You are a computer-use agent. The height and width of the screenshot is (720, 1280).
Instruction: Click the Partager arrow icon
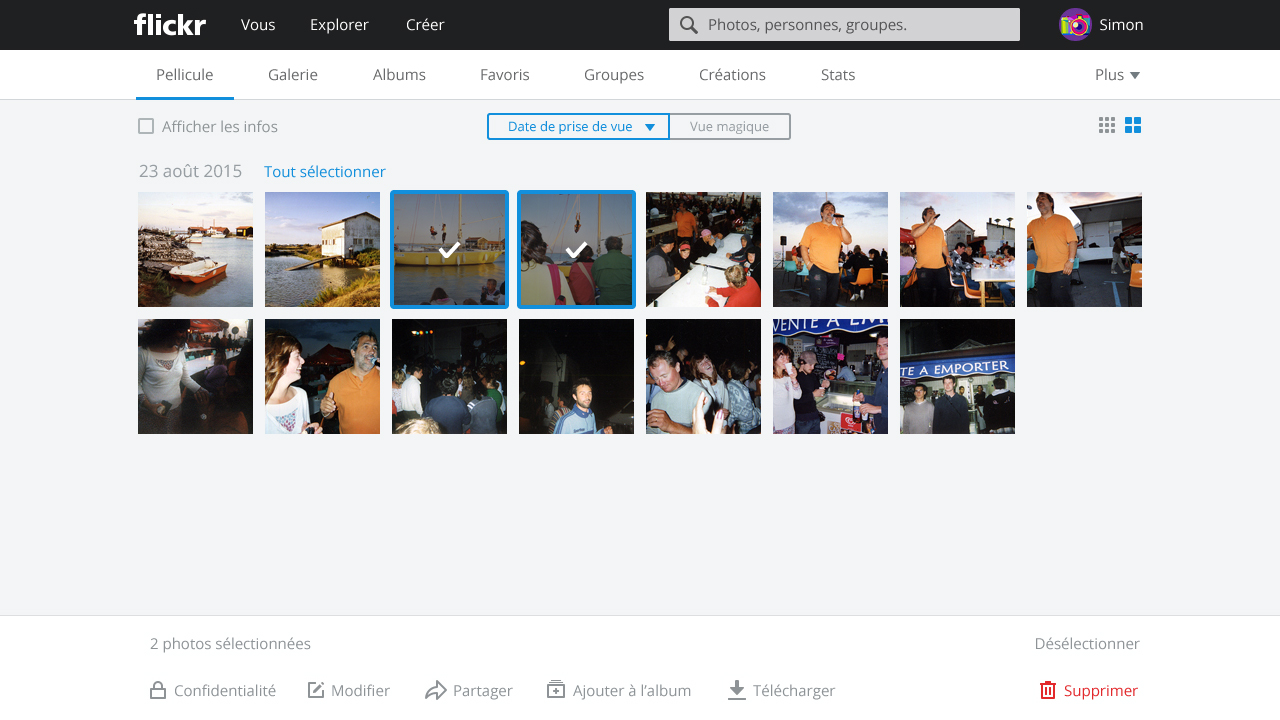(435, 690)
